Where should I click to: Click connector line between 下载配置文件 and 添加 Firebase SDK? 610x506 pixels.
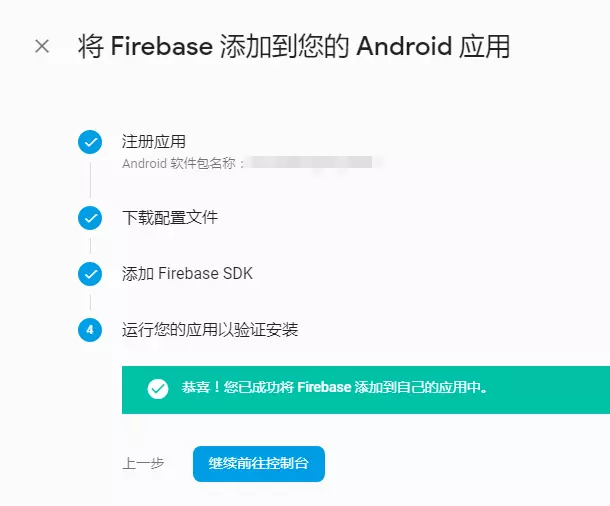(90, 246)
